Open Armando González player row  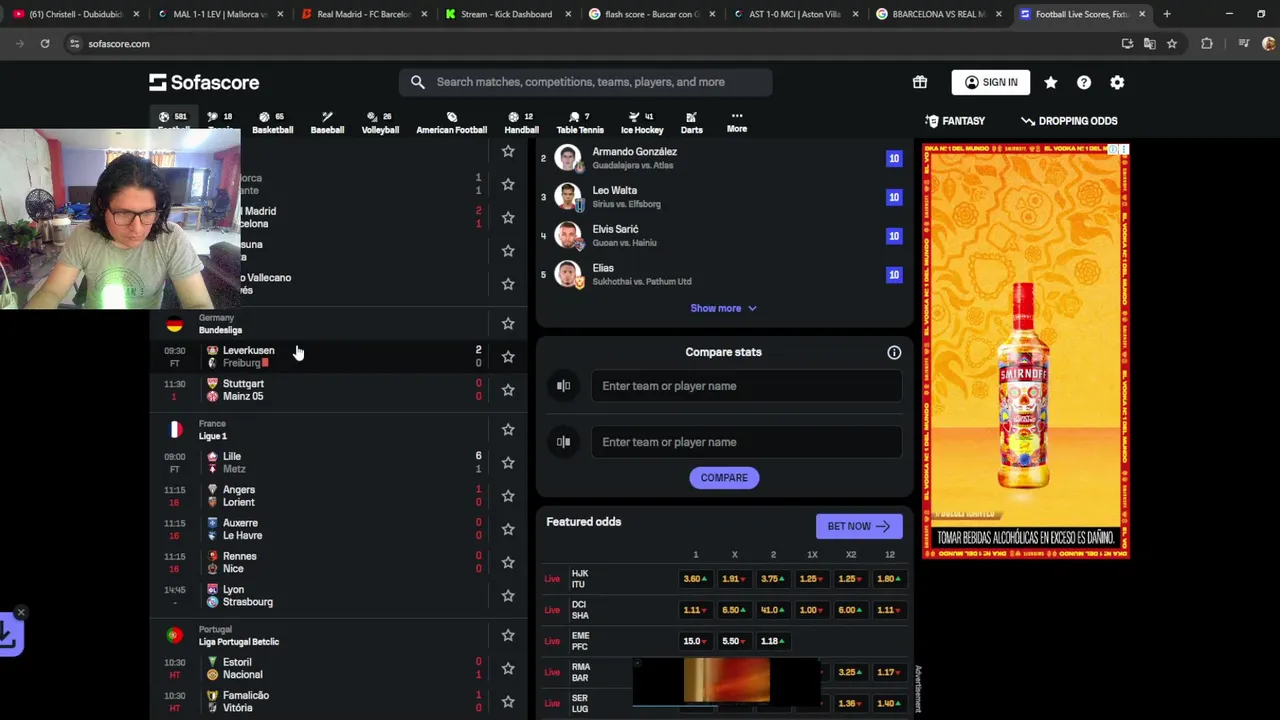coord(722,158)
